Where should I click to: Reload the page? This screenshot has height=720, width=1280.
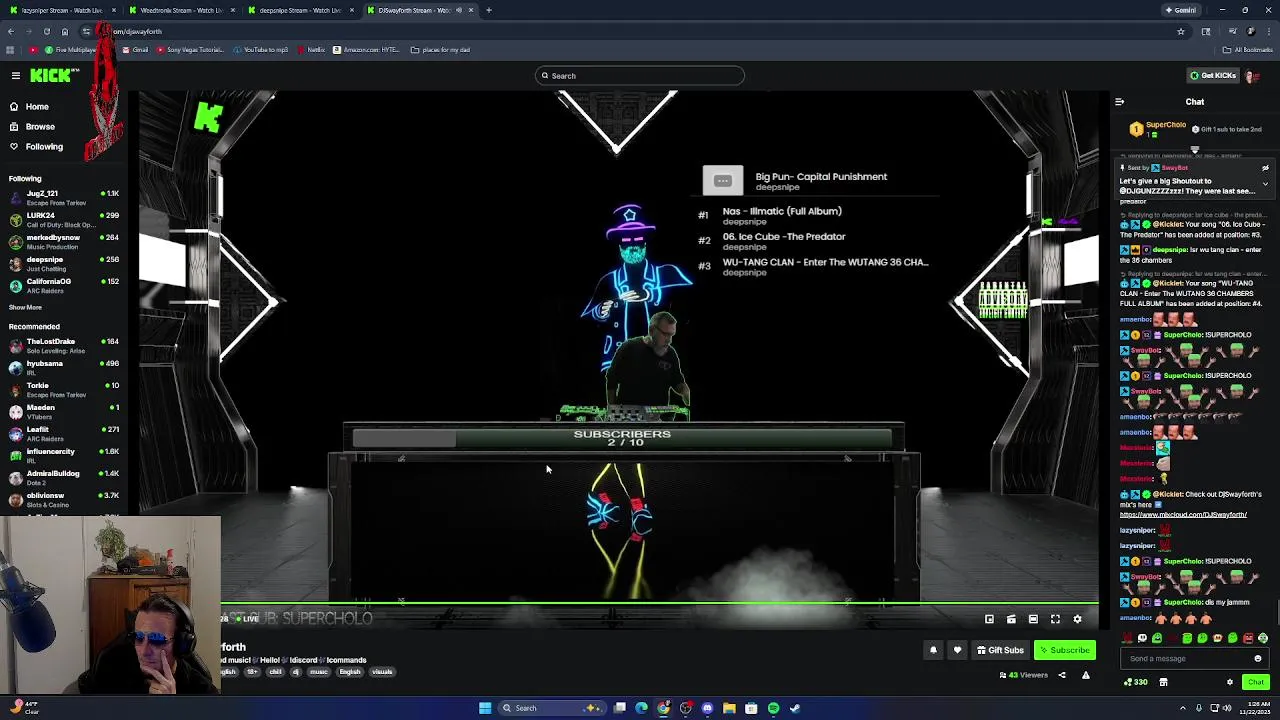click(x=47, y=31)
